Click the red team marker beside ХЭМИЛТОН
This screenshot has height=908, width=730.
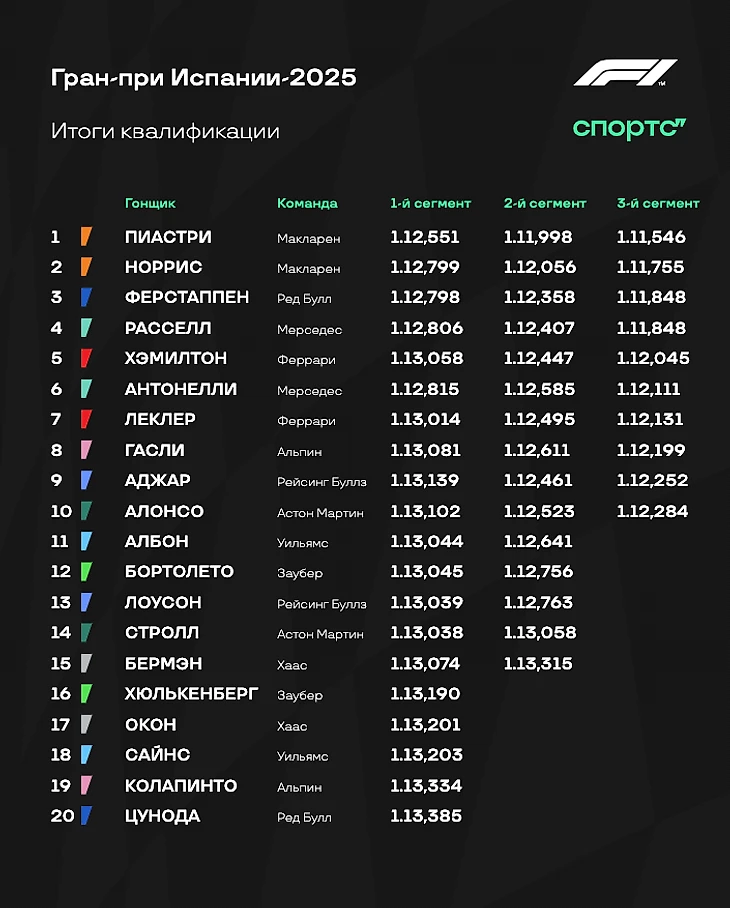click(x=86, y=358)
